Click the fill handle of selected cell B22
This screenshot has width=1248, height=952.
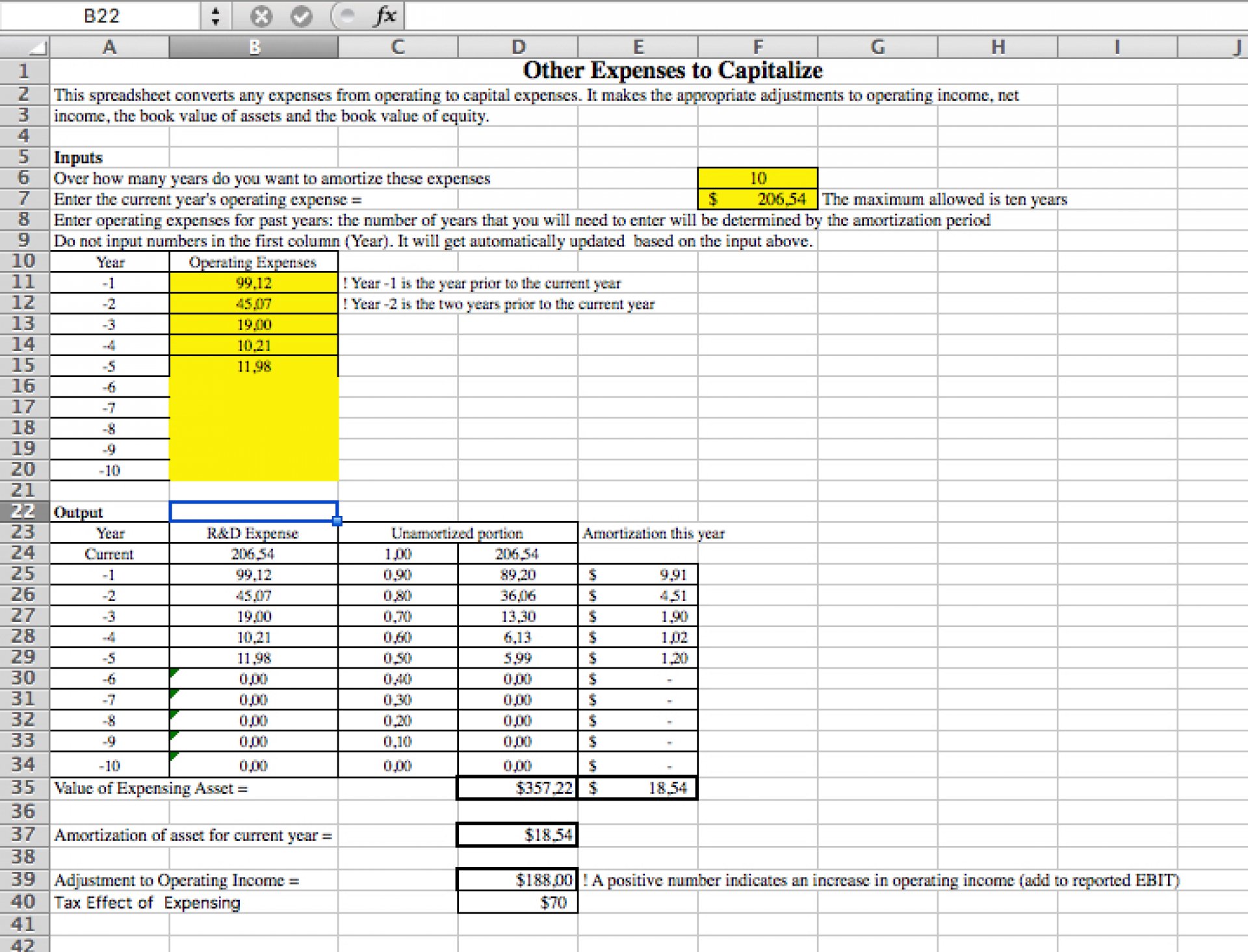pyautogui.click(x=337, y=521)
